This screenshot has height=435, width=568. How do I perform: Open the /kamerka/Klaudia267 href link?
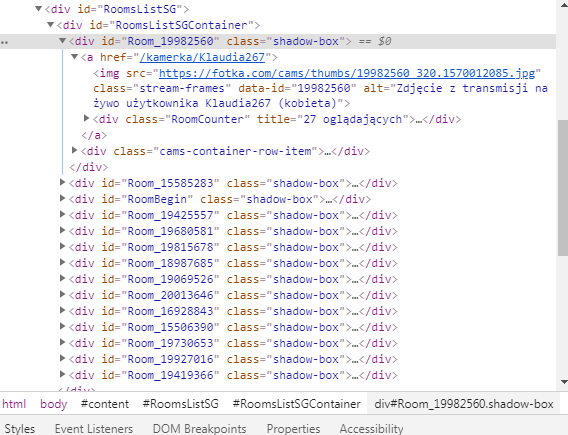(202, 57)
